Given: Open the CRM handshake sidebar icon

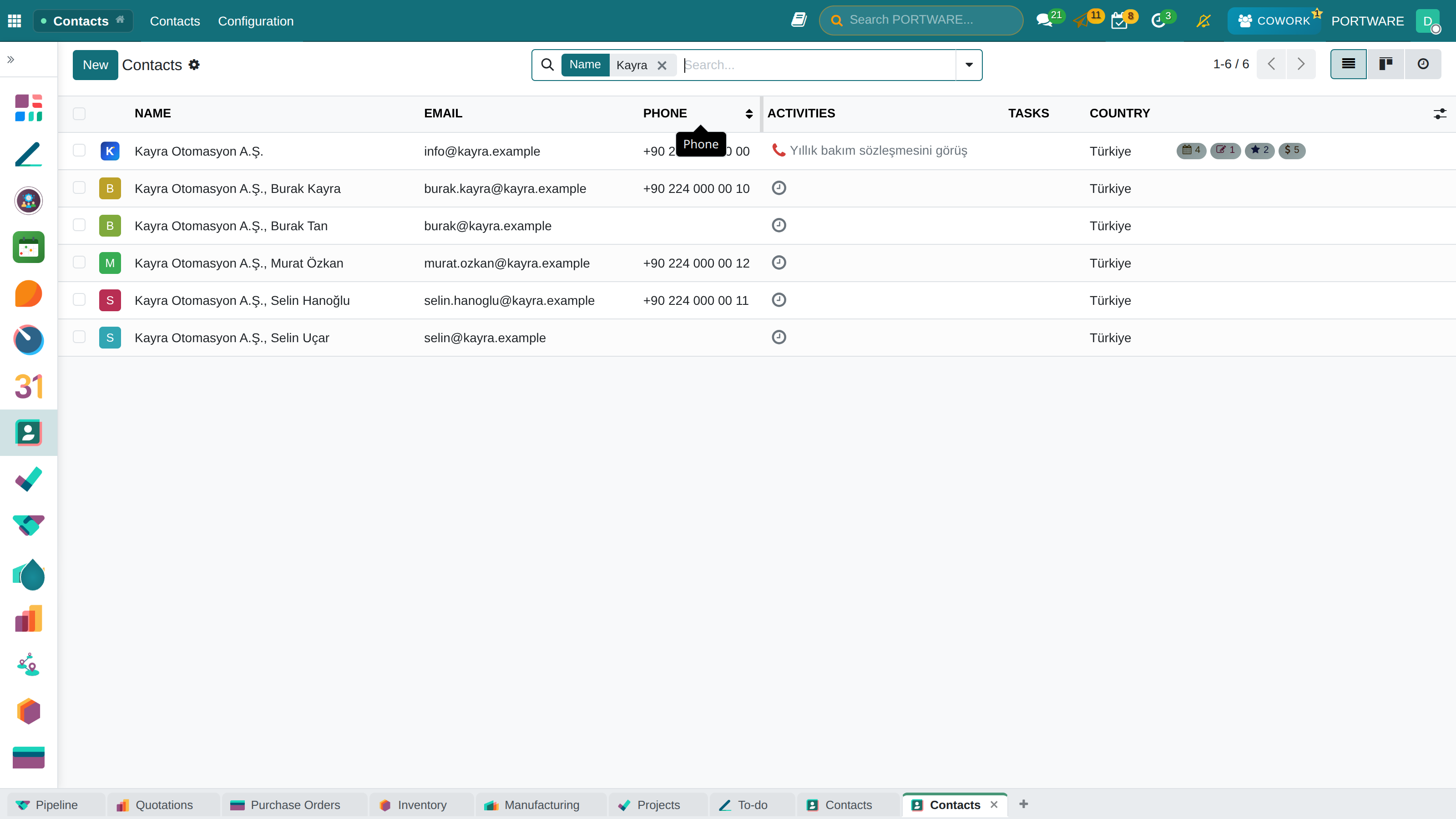Looking at the screenshot, I should [x=28, y=526].
